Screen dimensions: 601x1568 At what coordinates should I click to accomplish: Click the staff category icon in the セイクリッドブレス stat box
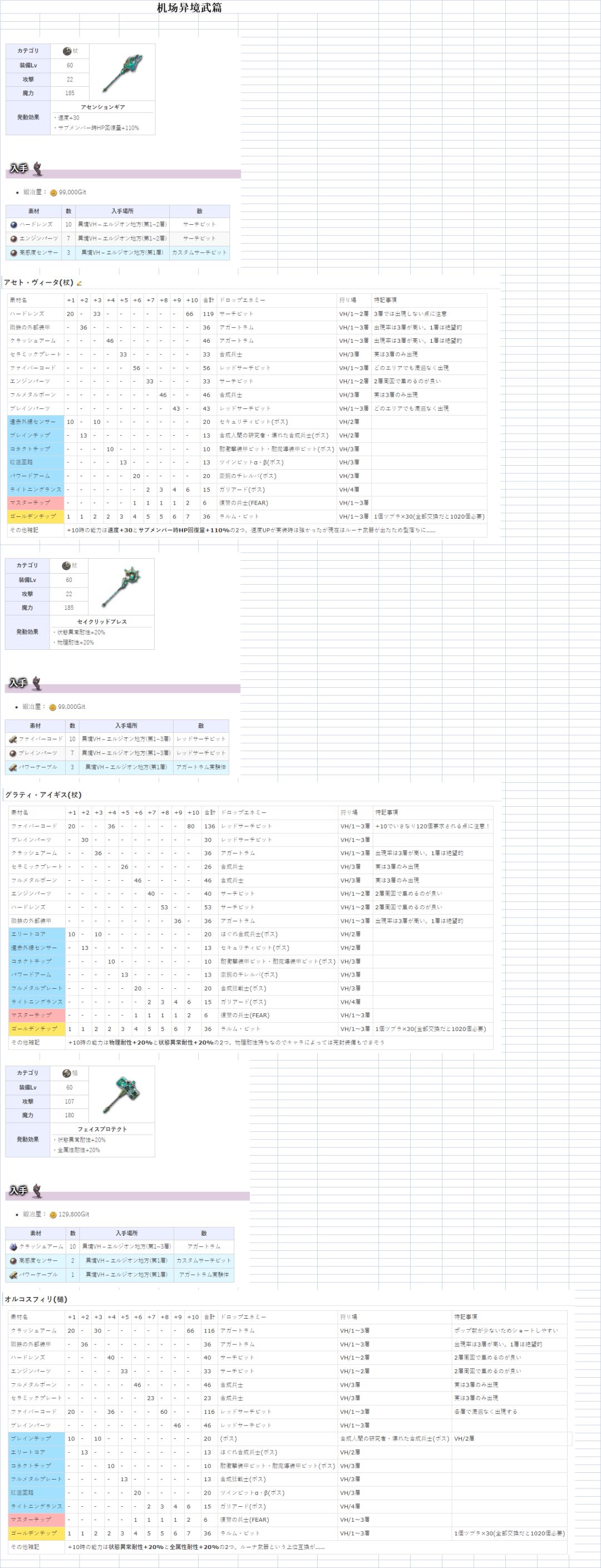pyautogui.click(x=66, y=565)
